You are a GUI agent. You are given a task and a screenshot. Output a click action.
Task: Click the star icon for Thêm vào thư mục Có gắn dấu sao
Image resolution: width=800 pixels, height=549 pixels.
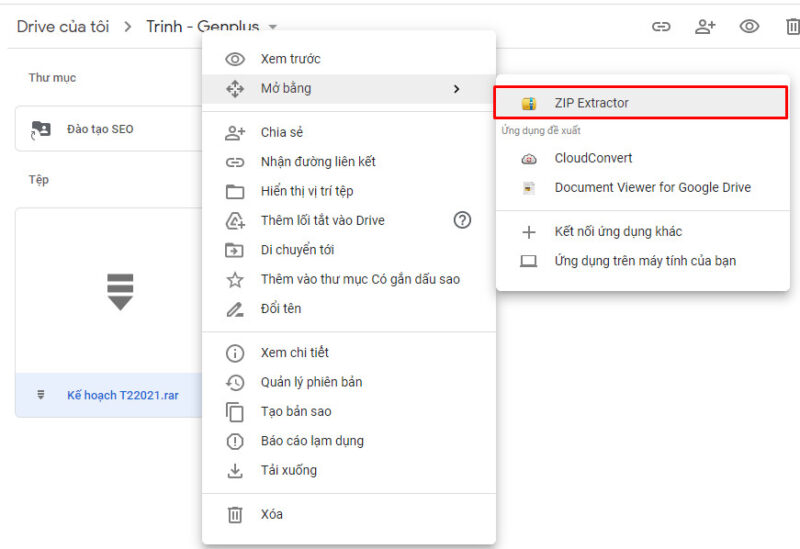[235, 280]
